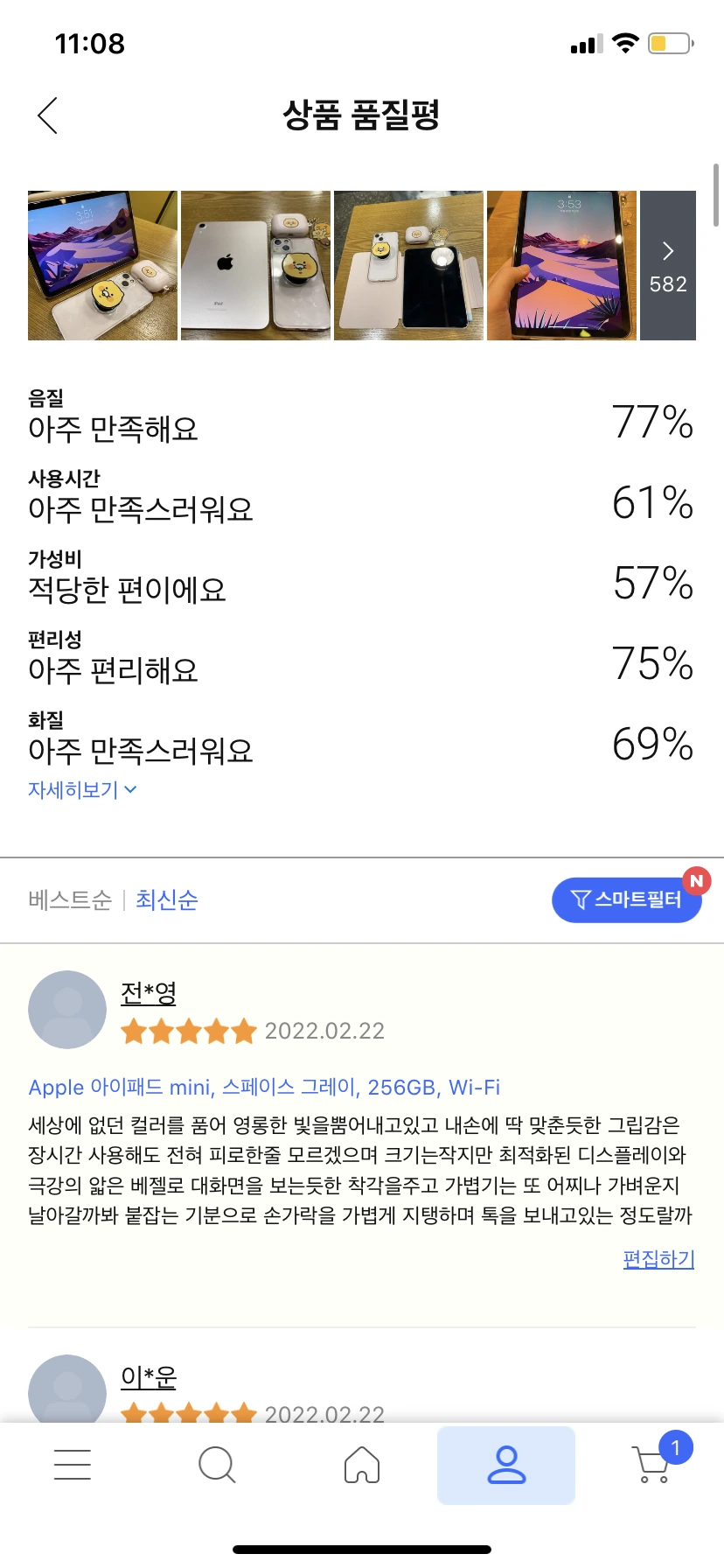Go to home icon
Viewport: 724px width, 1568px height.
[x=362, y=1464]
